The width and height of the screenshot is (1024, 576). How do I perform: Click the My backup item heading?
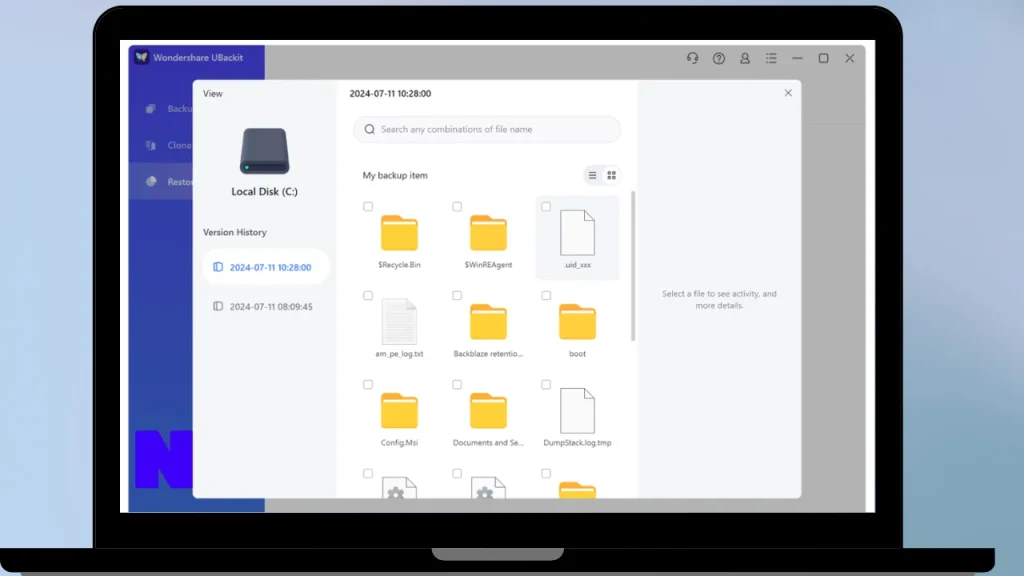395,175
